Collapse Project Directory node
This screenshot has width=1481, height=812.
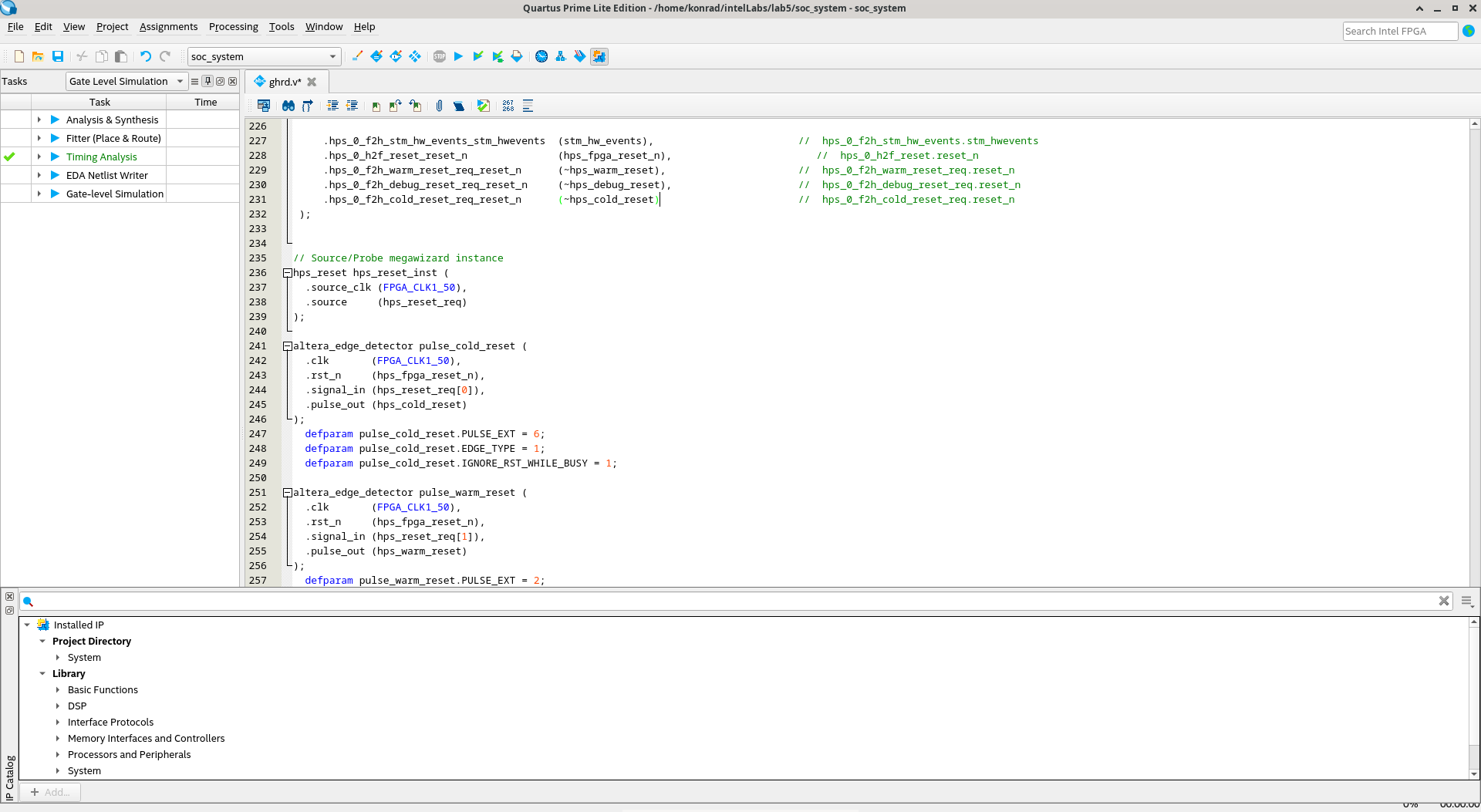pos(42,641)
